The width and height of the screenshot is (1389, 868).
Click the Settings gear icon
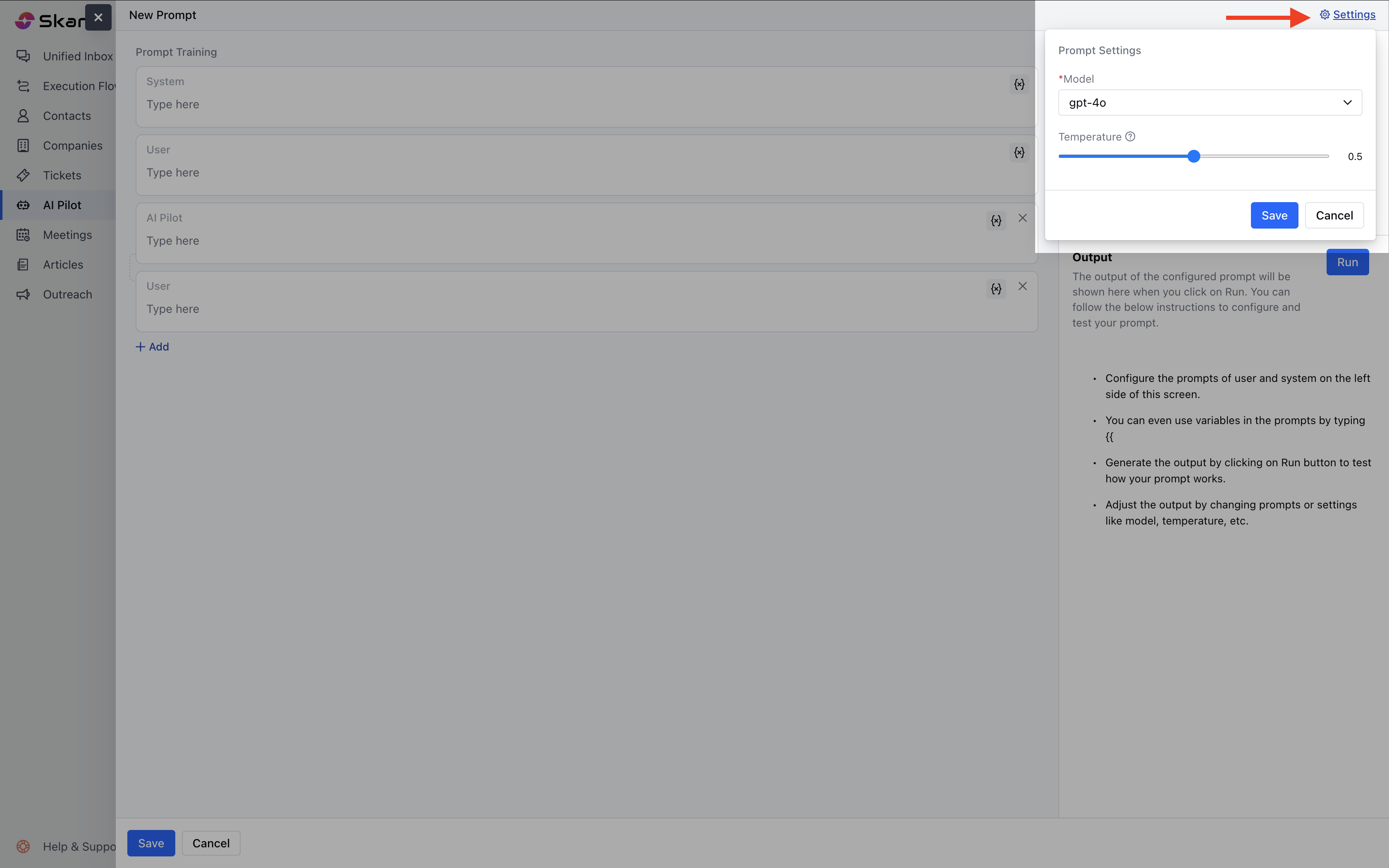click(1325, 14)
